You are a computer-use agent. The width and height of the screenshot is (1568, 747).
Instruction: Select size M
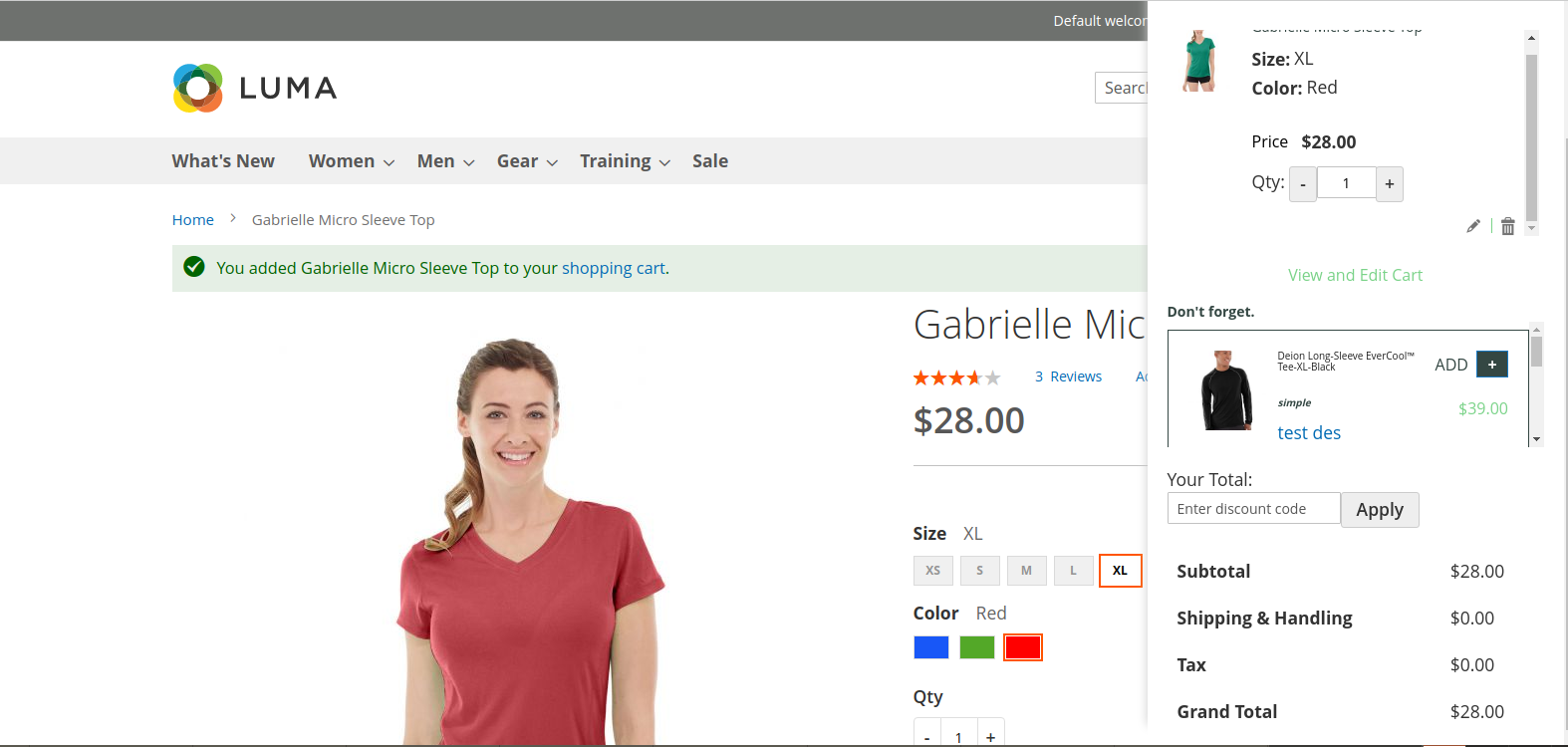[1027, 571]
